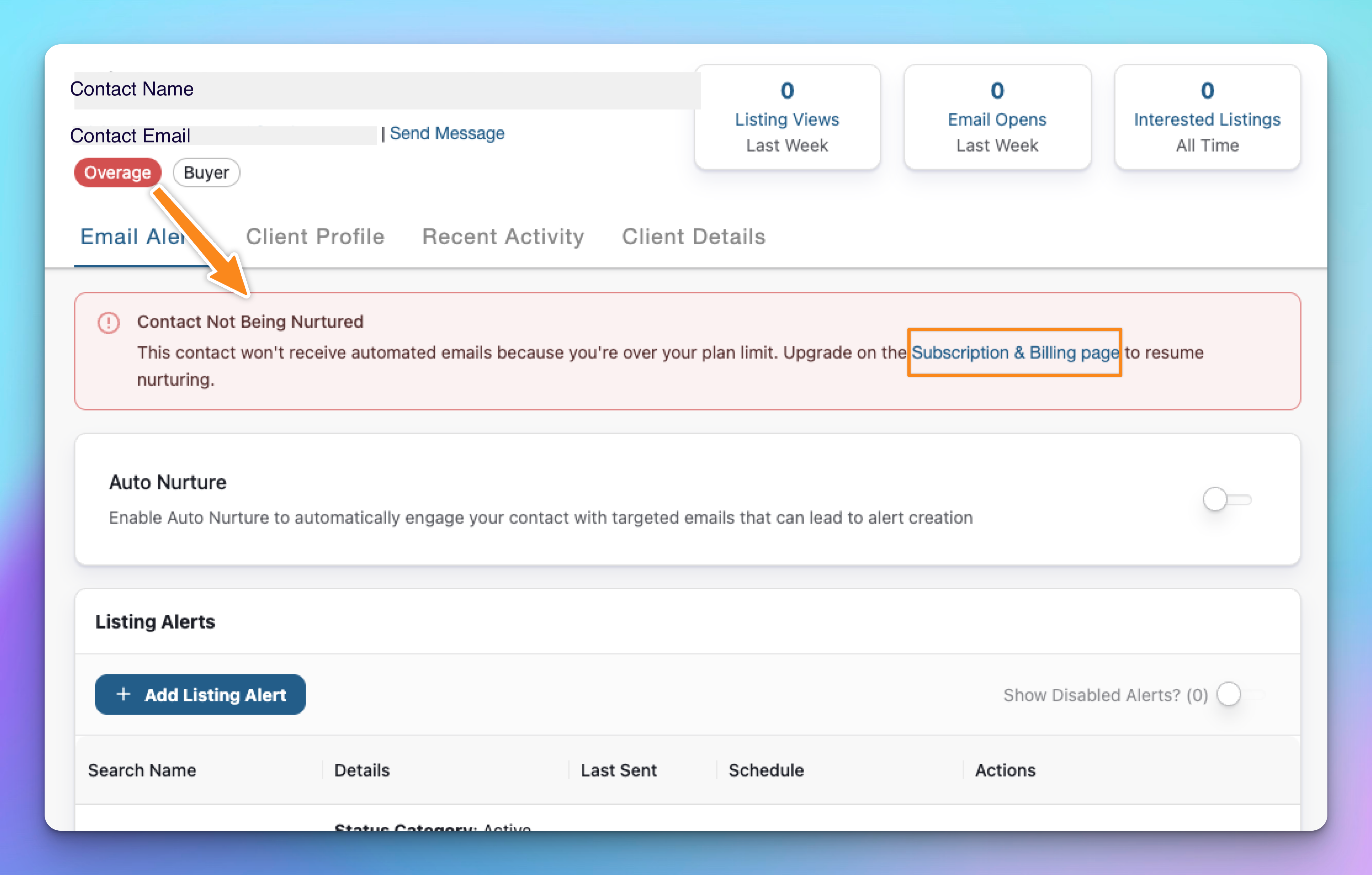
Task: Click the red Overage tag
Action: pos(118,173)
